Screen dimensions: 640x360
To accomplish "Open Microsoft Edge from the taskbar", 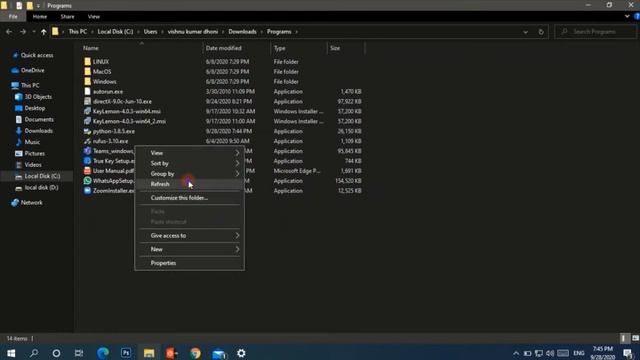I will click(x=103, y=353).
